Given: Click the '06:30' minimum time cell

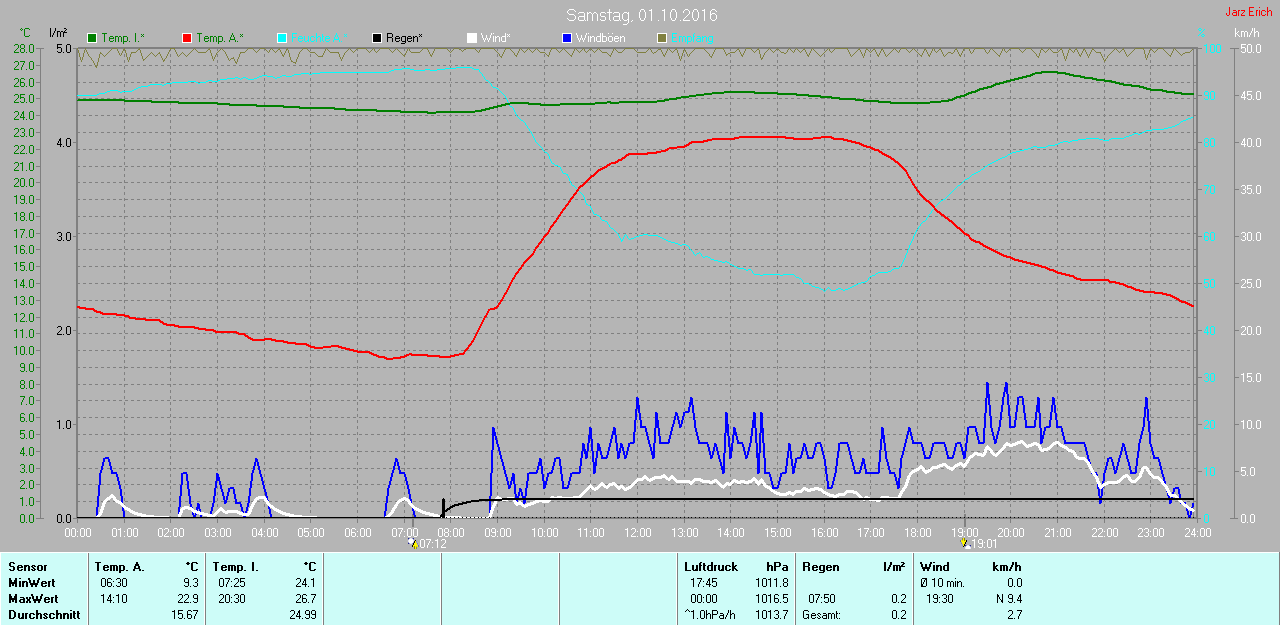Looking at the screenshot, I should tap(113, 583).
